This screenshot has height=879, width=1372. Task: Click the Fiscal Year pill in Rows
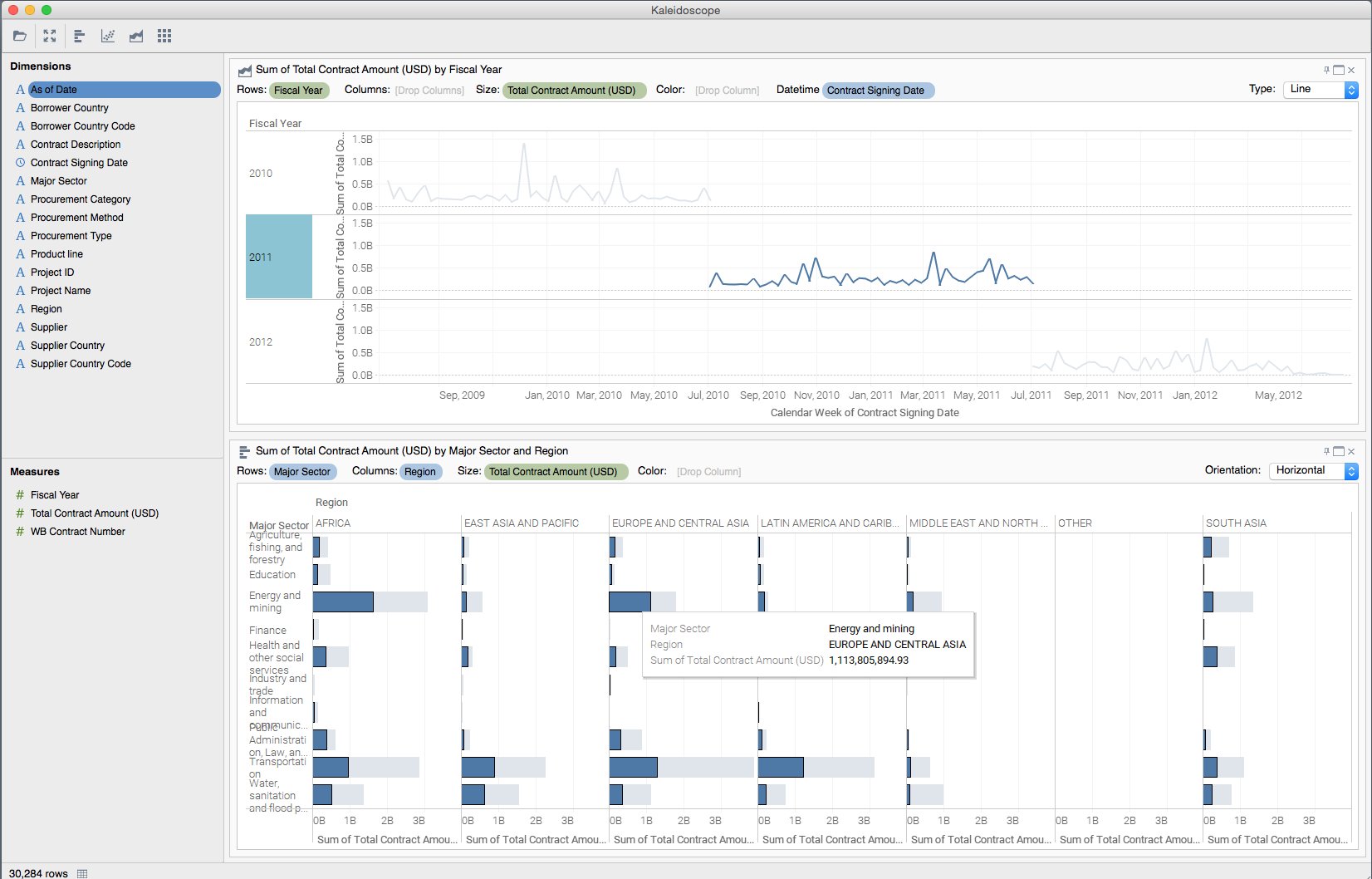coord(299,91)
